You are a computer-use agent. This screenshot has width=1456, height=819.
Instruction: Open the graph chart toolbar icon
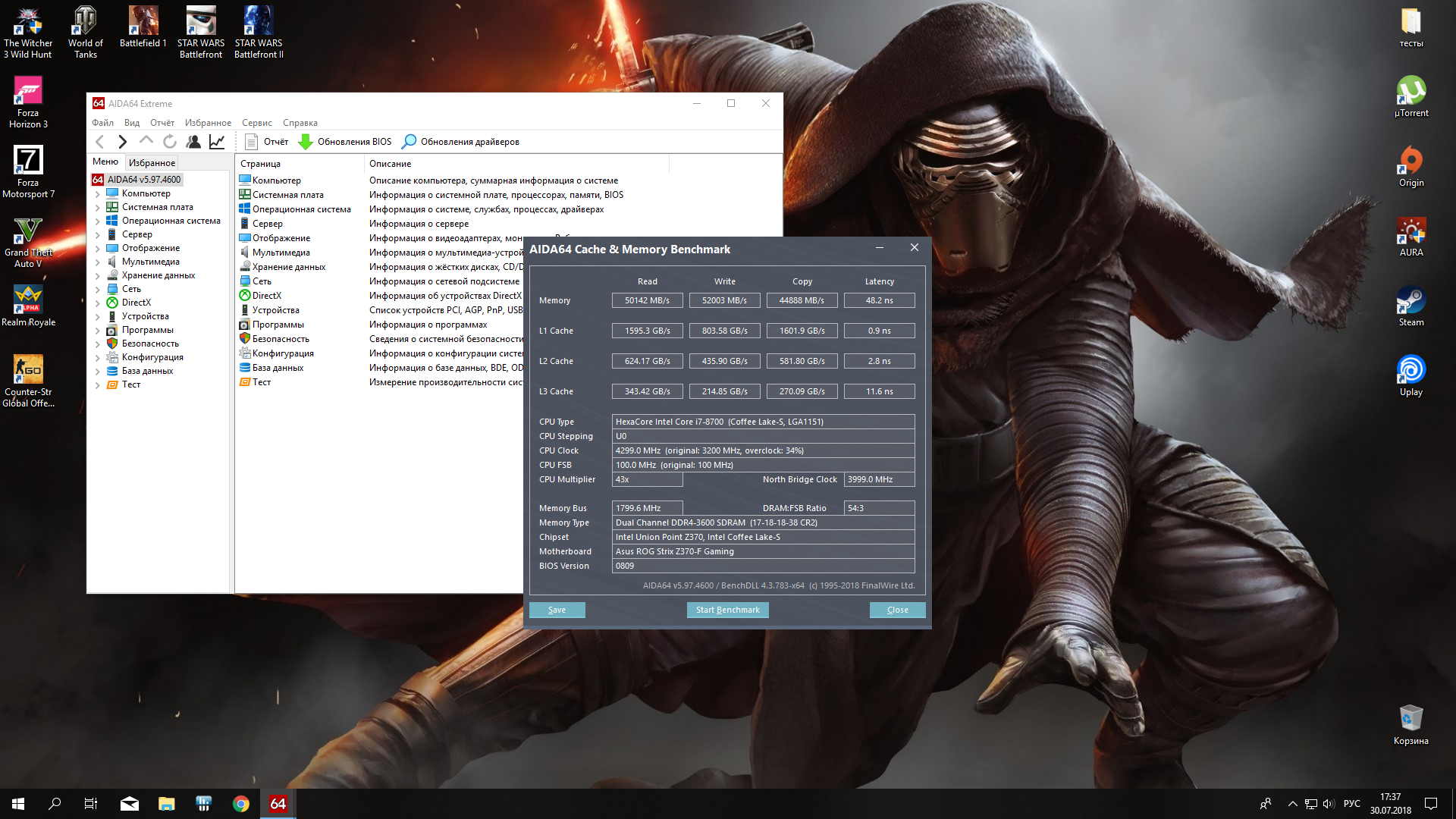(x=217, y=142)
